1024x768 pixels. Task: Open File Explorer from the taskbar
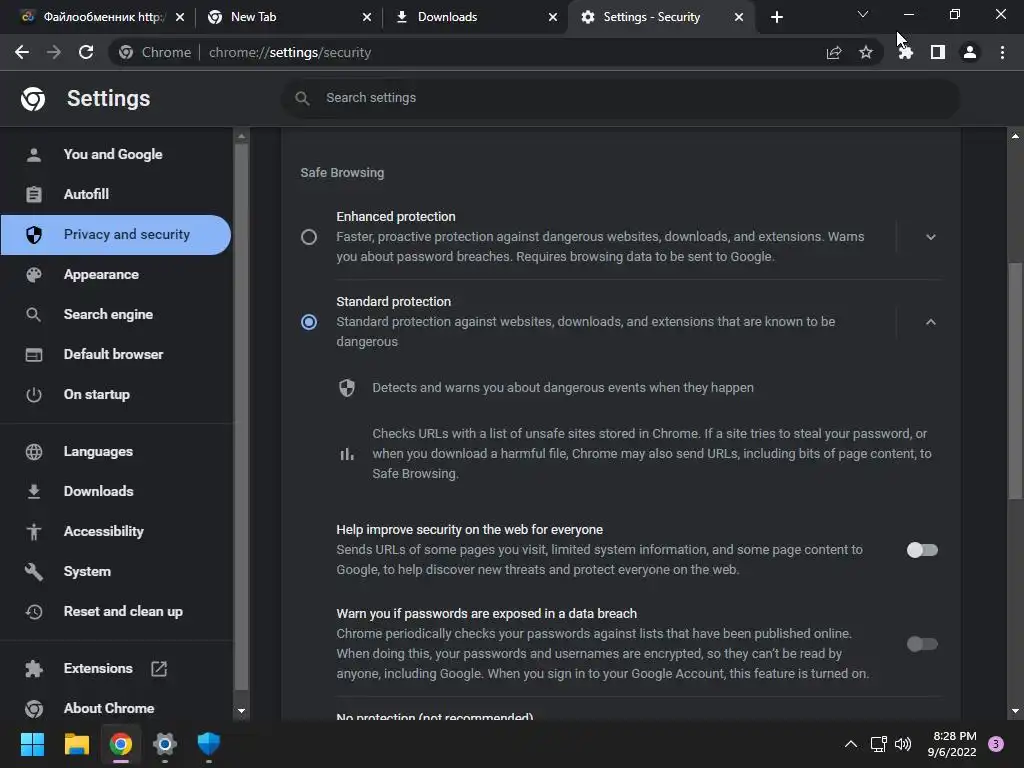(x=76, y=744)
